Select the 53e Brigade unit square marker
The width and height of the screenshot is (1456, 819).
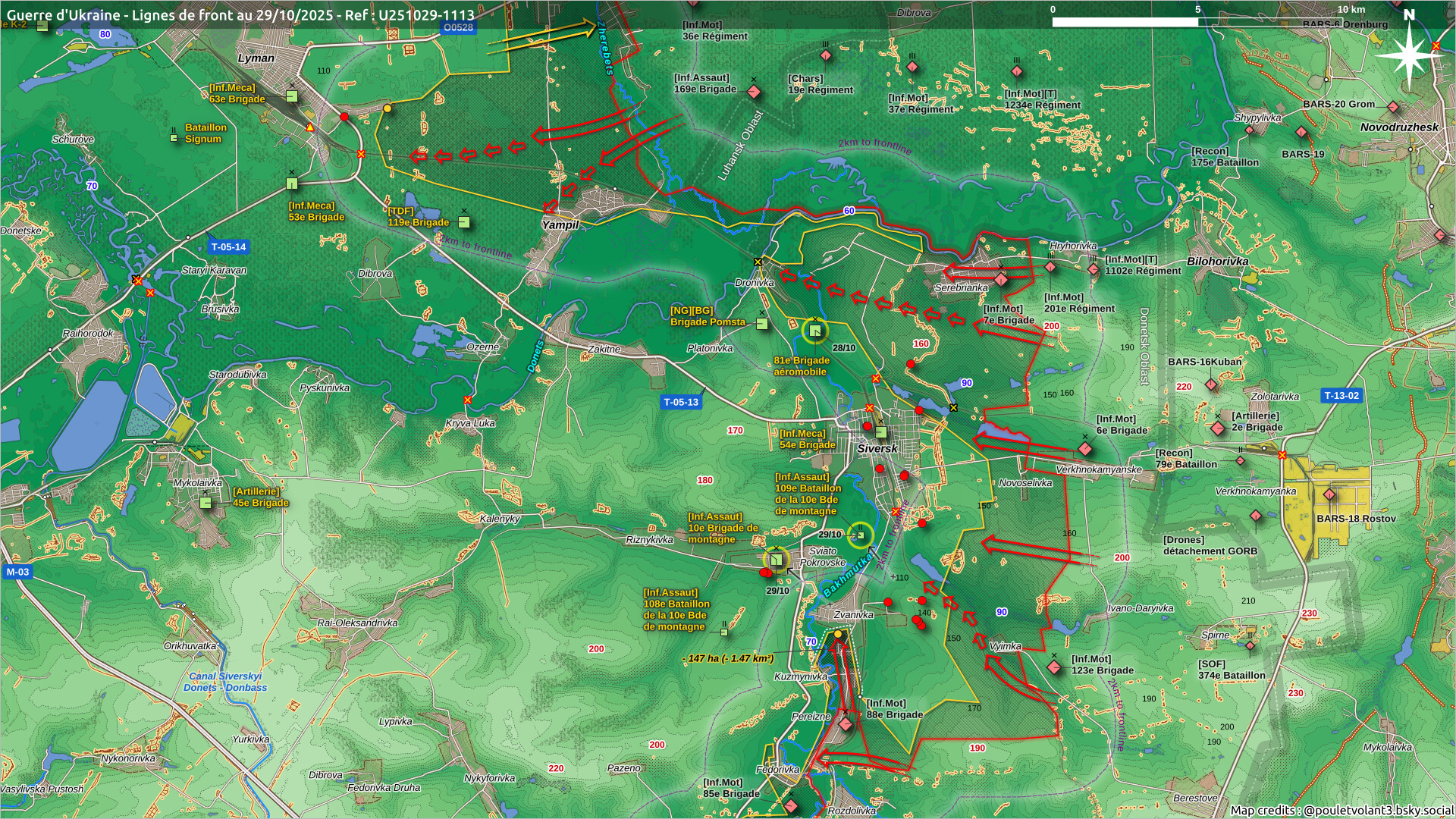292,184
